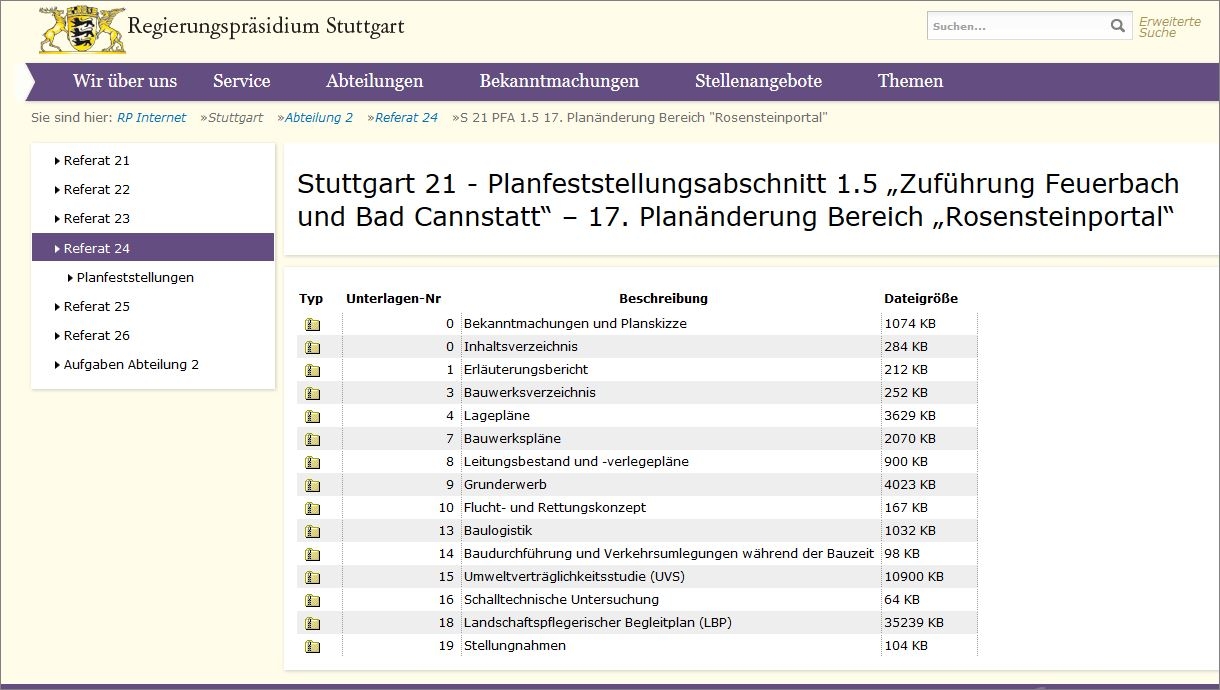Click the RP Internet breadcrumb link
This screenshot has height=690, width=1220.
click(x=151, y=118)
